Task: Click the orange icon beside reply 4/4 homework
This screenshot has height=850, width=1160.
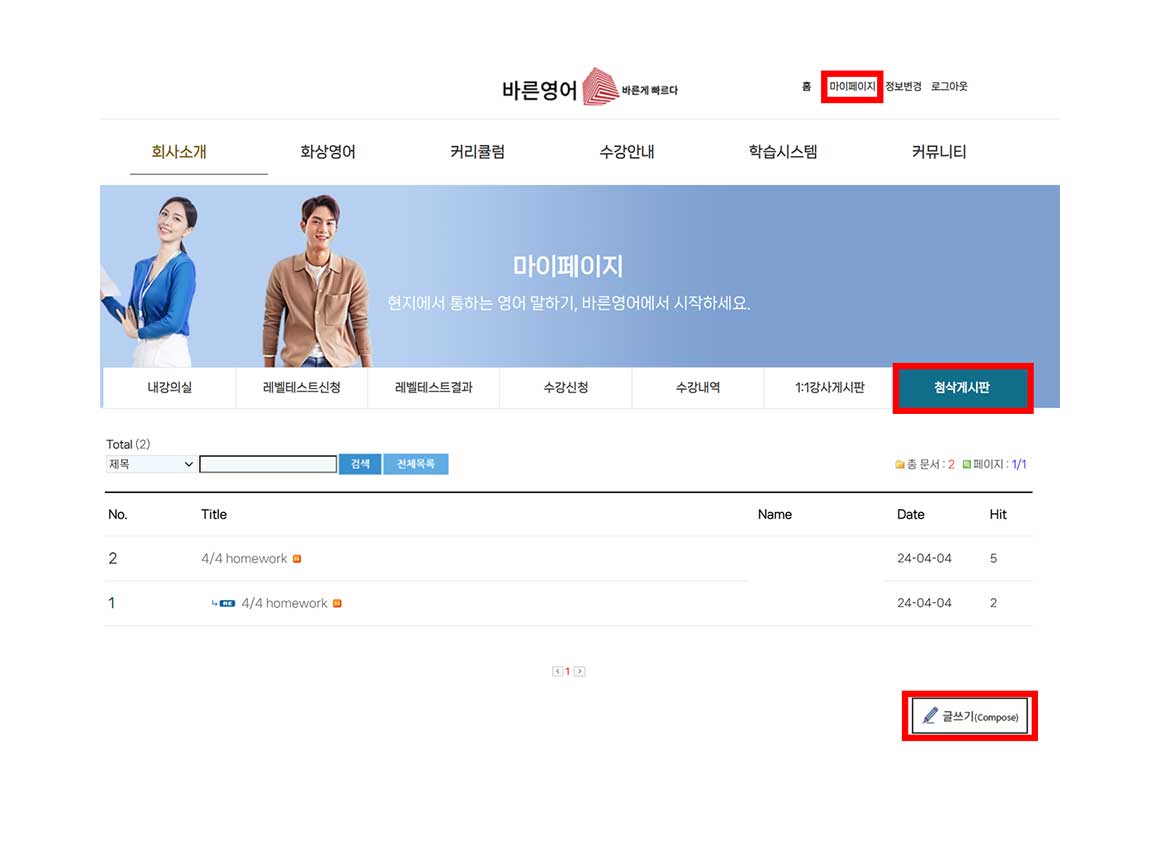Action: point(337,604)
